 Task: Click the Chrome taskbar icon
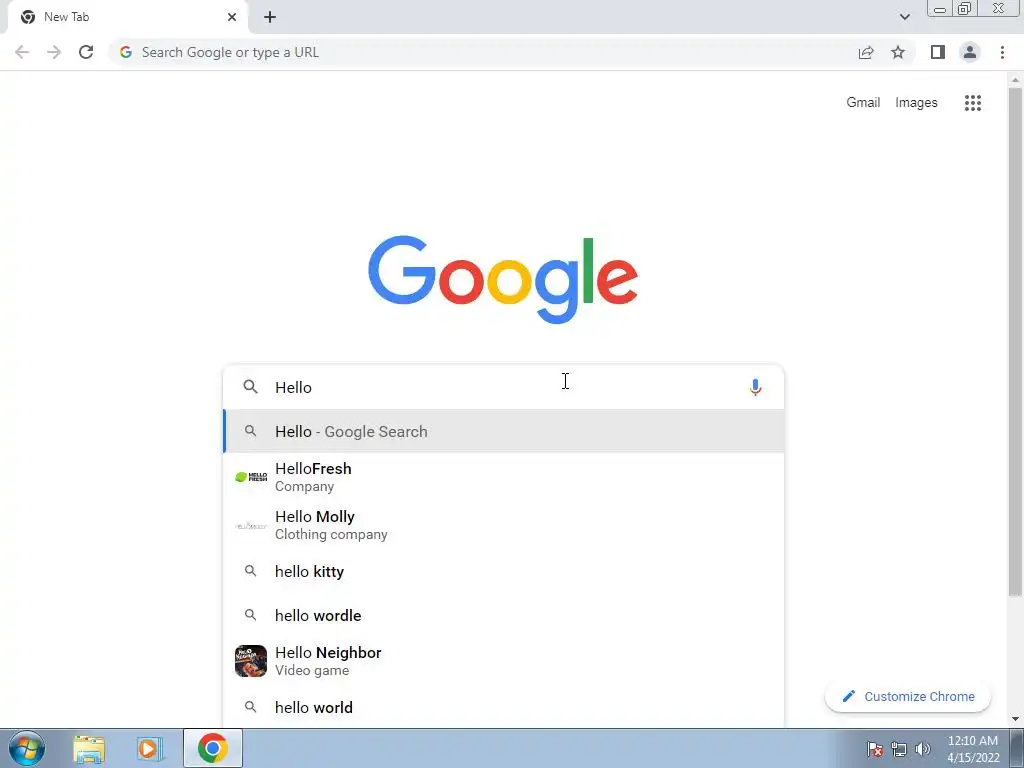(x=213, y=748)
